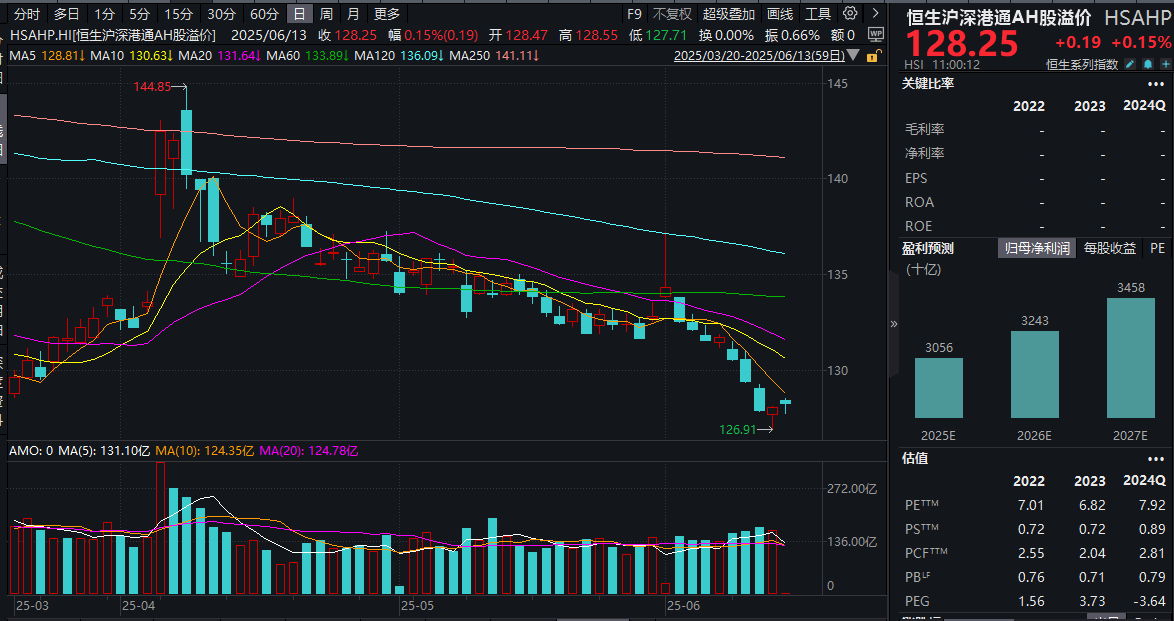
Task: Click the settings gear in the toolbar
Action: click(852, 14)
